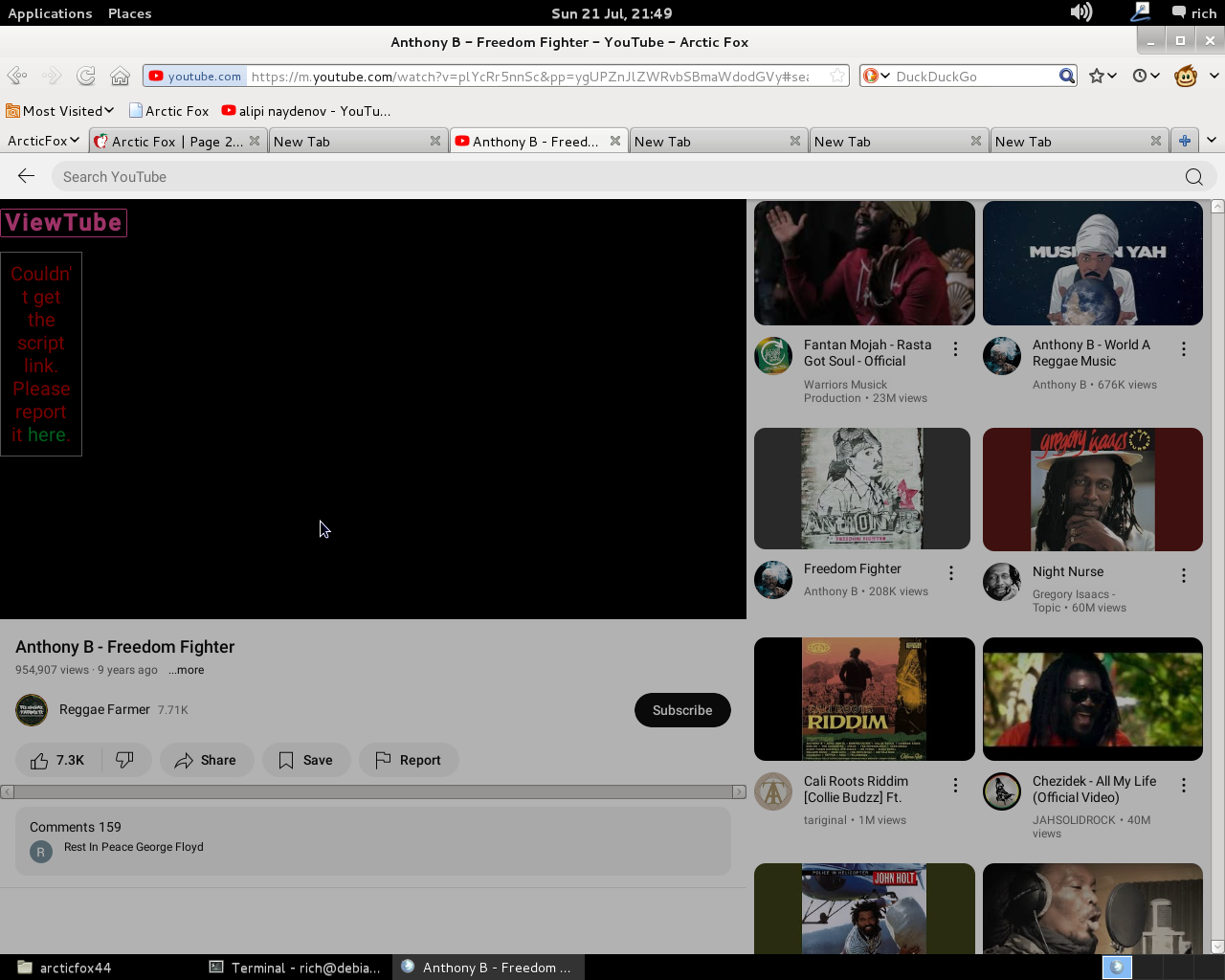Open the Freedom Fighter 208K views video thumbnail

click(x=862, y=488)
